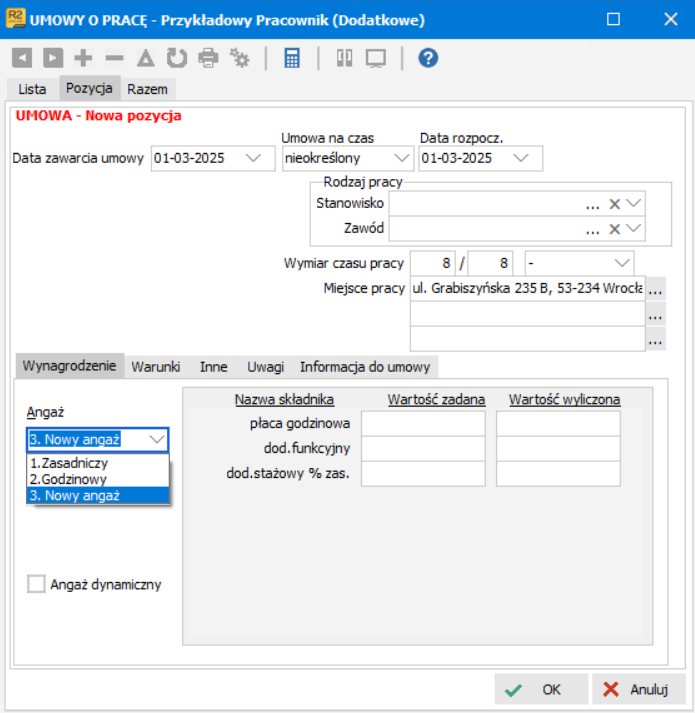
Task: Expand the Stanowisko dropdown arrow
Action: (634, 203)
